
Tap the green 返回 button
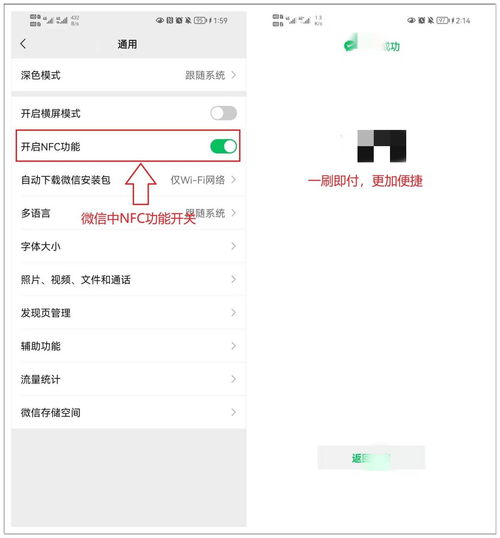[x=371, y=458]
